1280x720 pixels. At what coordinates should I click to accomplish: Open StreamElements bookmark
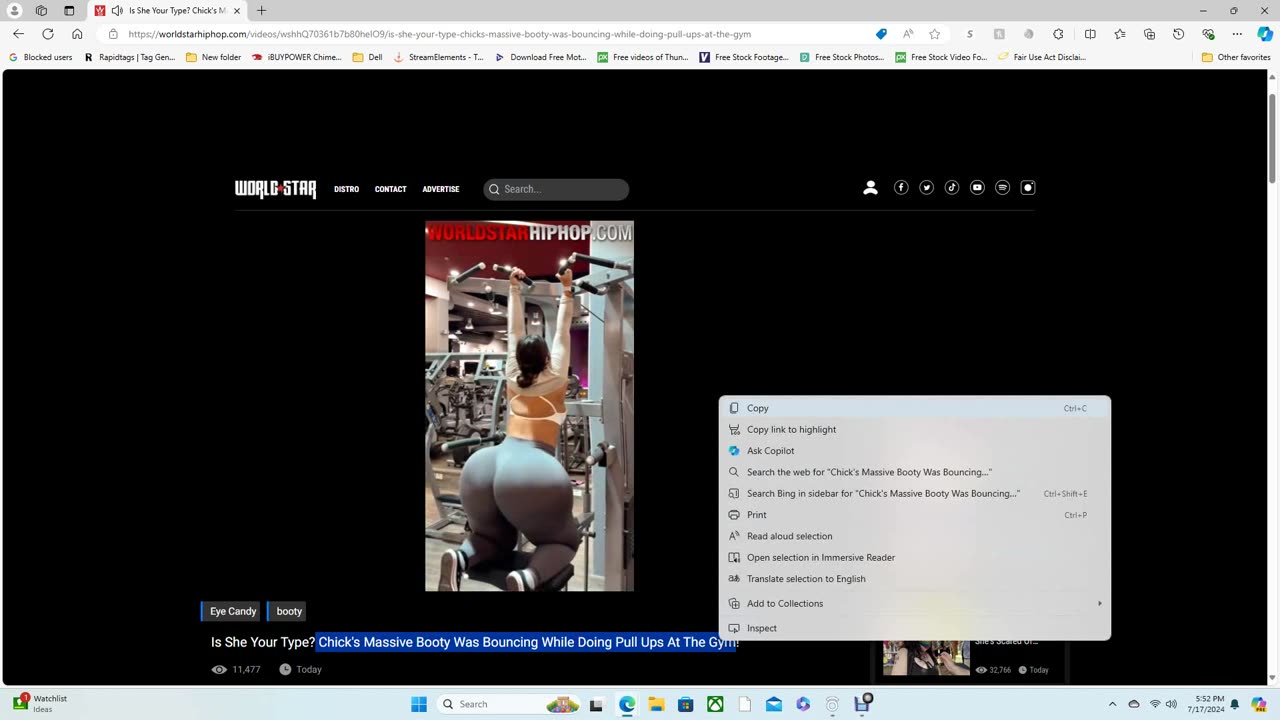point(438,57)
